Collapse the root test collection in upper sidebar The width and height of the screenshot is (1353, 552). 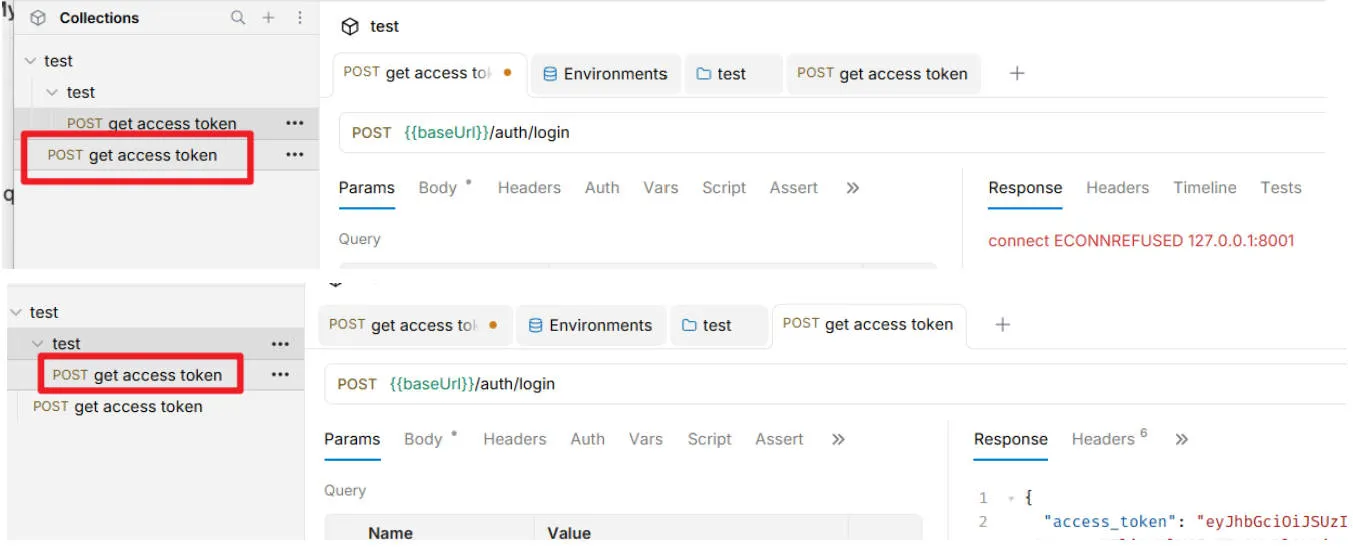(30, 61)
